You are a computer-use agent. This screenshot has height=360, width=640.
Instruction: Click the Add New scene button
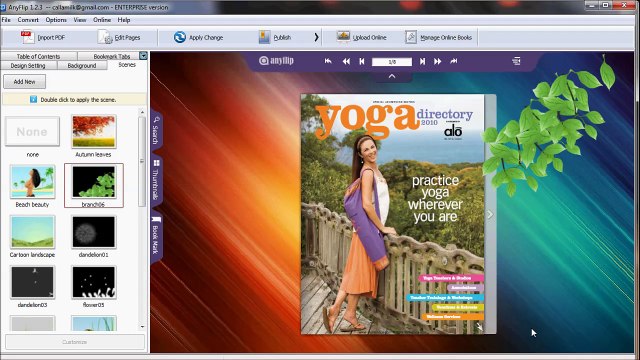(24, 82)
